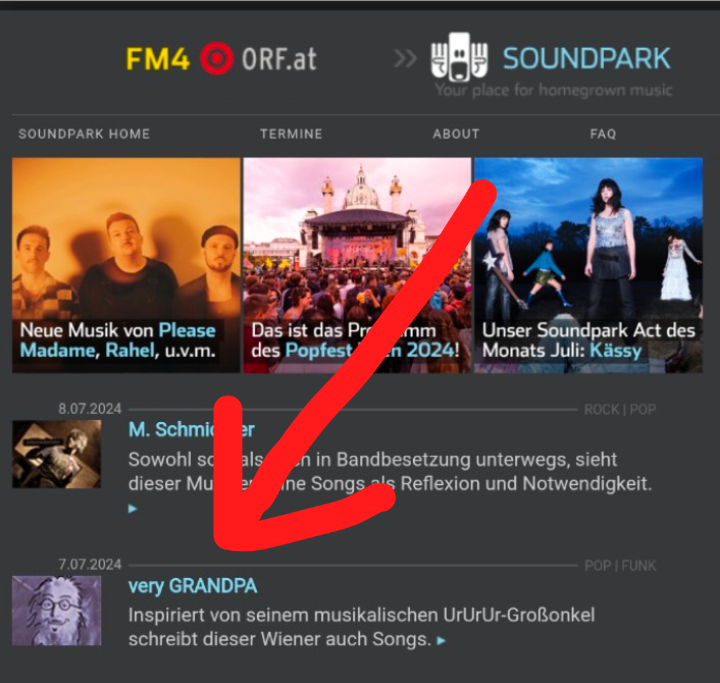The height and width of the screenshot is (683, 720).
Task: Click the arrow after very GRANDPA description
Action: pyautogui.click(x=442, y=640)
